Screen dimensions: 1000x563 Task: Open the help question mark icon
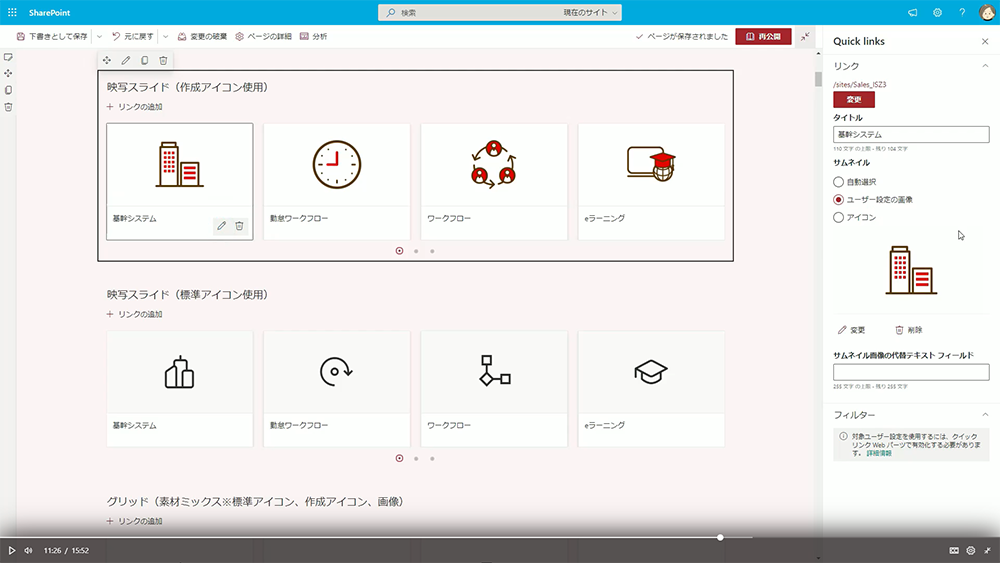pos(962,12)
